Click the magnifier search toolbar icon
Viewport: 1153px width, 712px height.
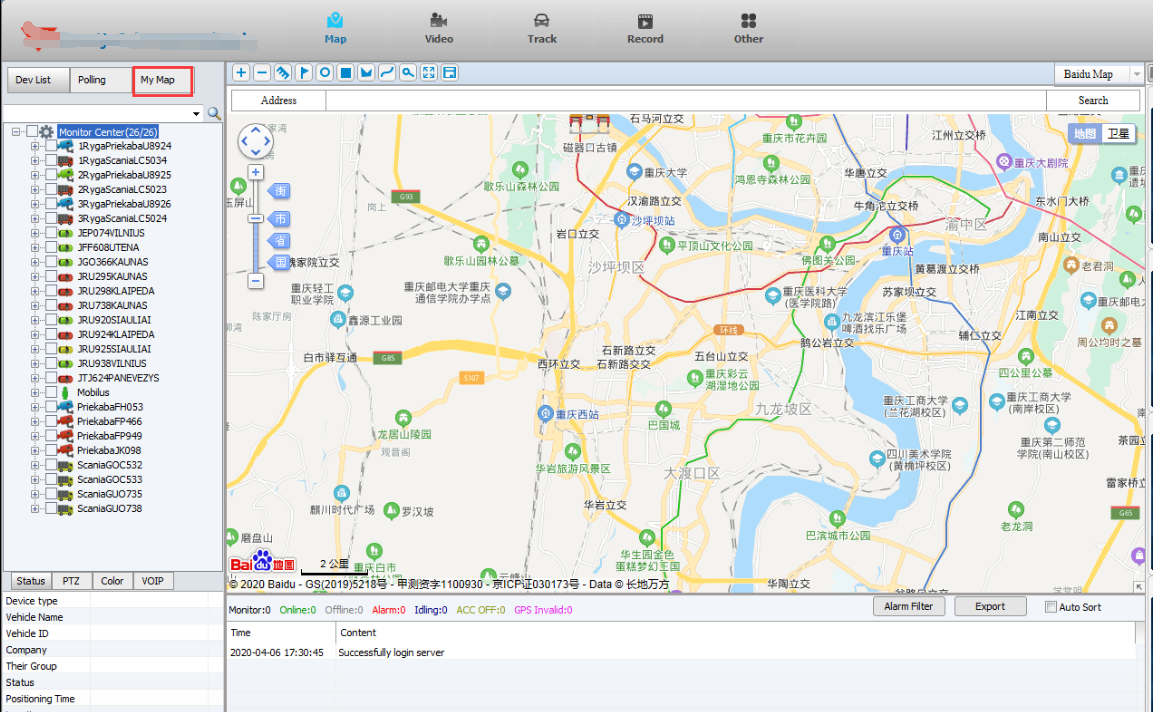(408, 72)
